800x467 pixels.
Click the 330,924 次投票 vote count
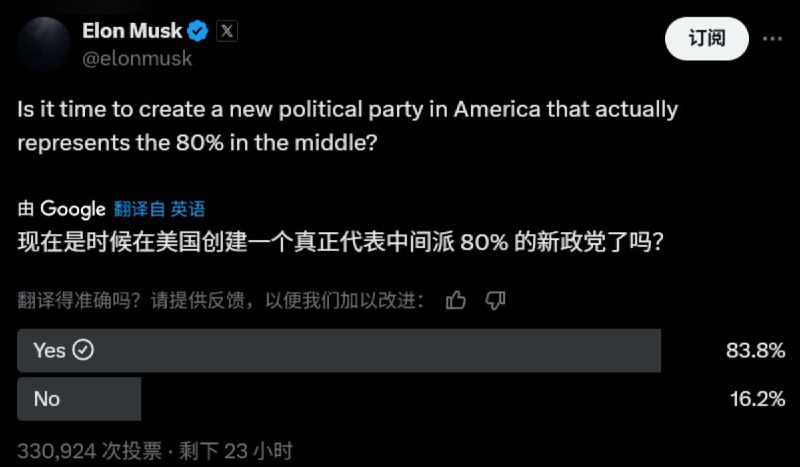[90, 451]
